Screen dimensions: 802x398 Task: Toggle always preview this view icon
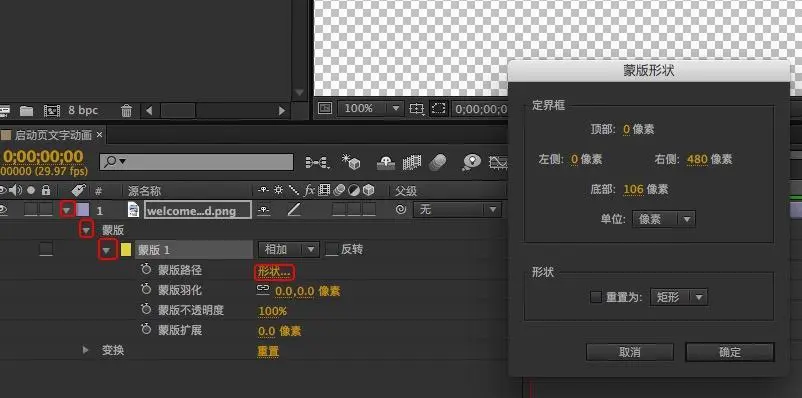[325, 108]
